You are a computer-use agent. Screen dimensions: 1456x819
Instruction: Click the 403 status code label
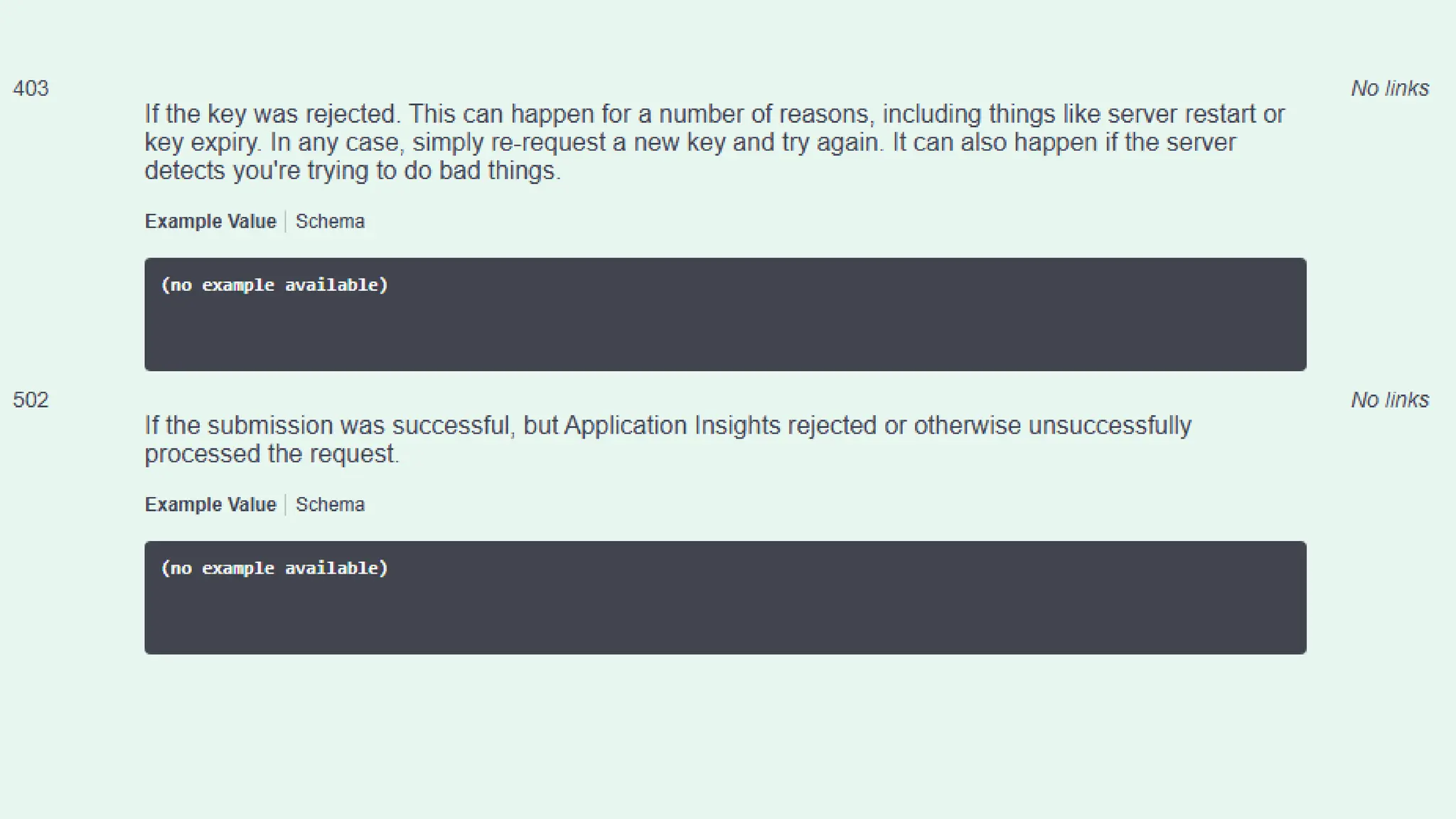click(31, 89)
